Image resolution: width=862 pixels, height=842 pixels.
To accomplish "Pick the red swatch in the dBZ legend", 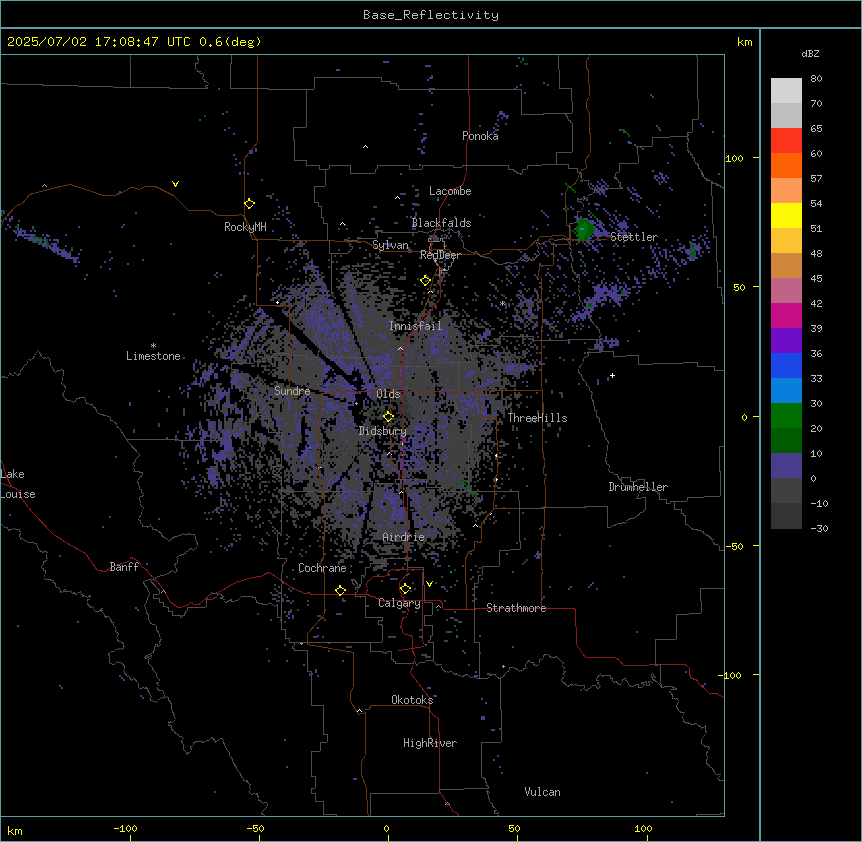I will (x=786, y=141).
